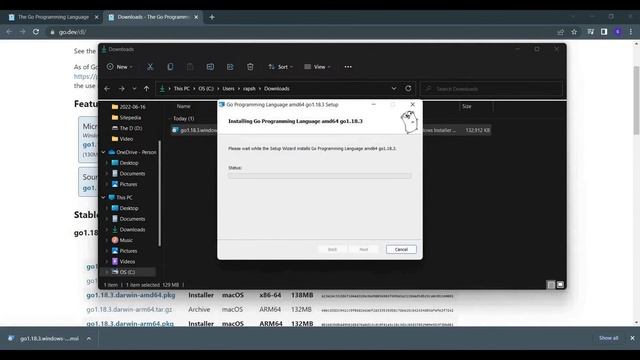Image resolution: width=640 pixels, height=360 pixels.
Task: Click the Explorer sidebar scrollbar
Action: pos(159,193)
